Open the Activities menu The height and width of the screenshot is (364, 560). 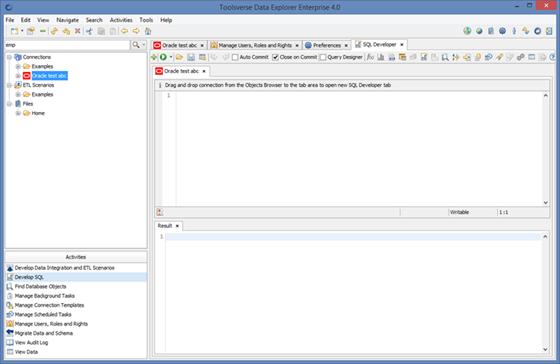click(121, 20)
